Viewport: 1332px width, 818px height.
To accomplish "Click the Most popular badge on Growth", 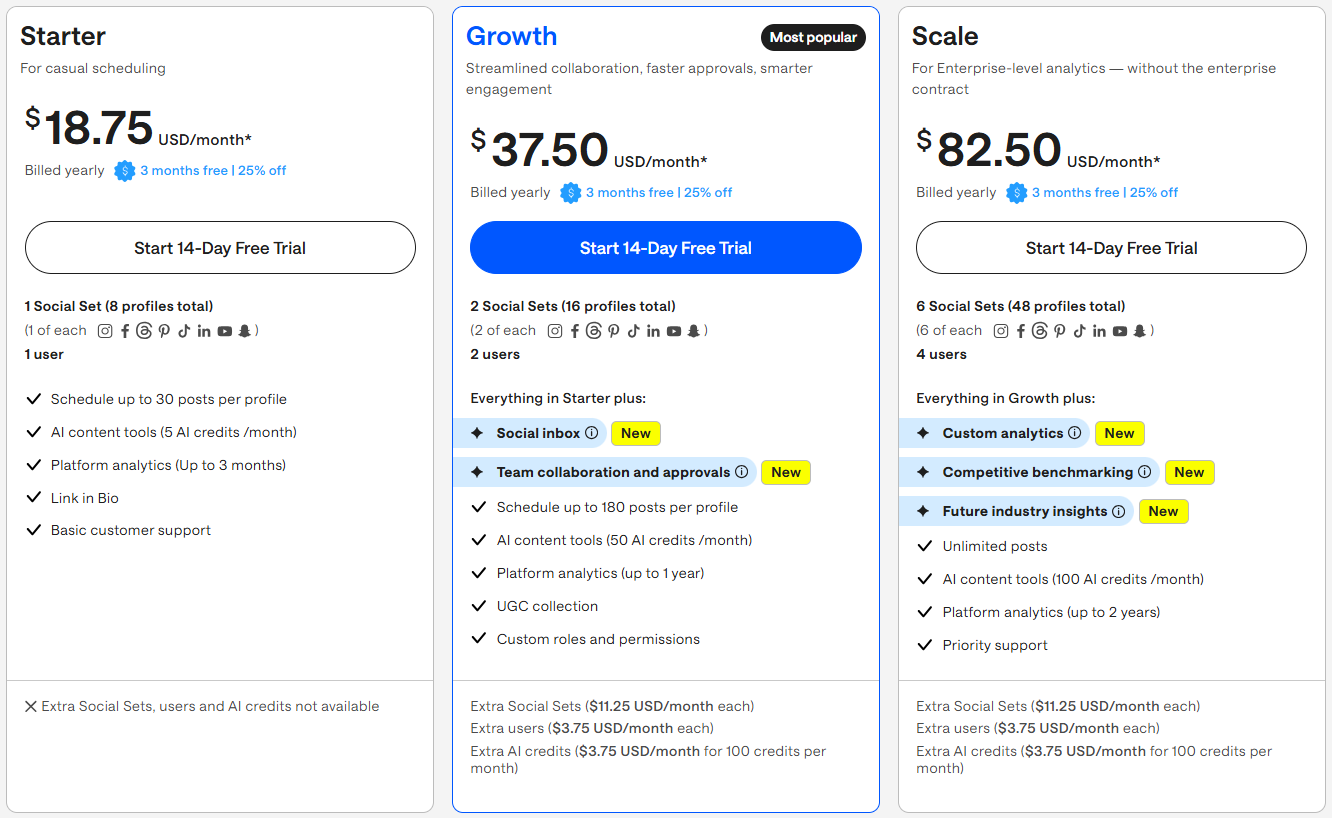I will (813, 37).
